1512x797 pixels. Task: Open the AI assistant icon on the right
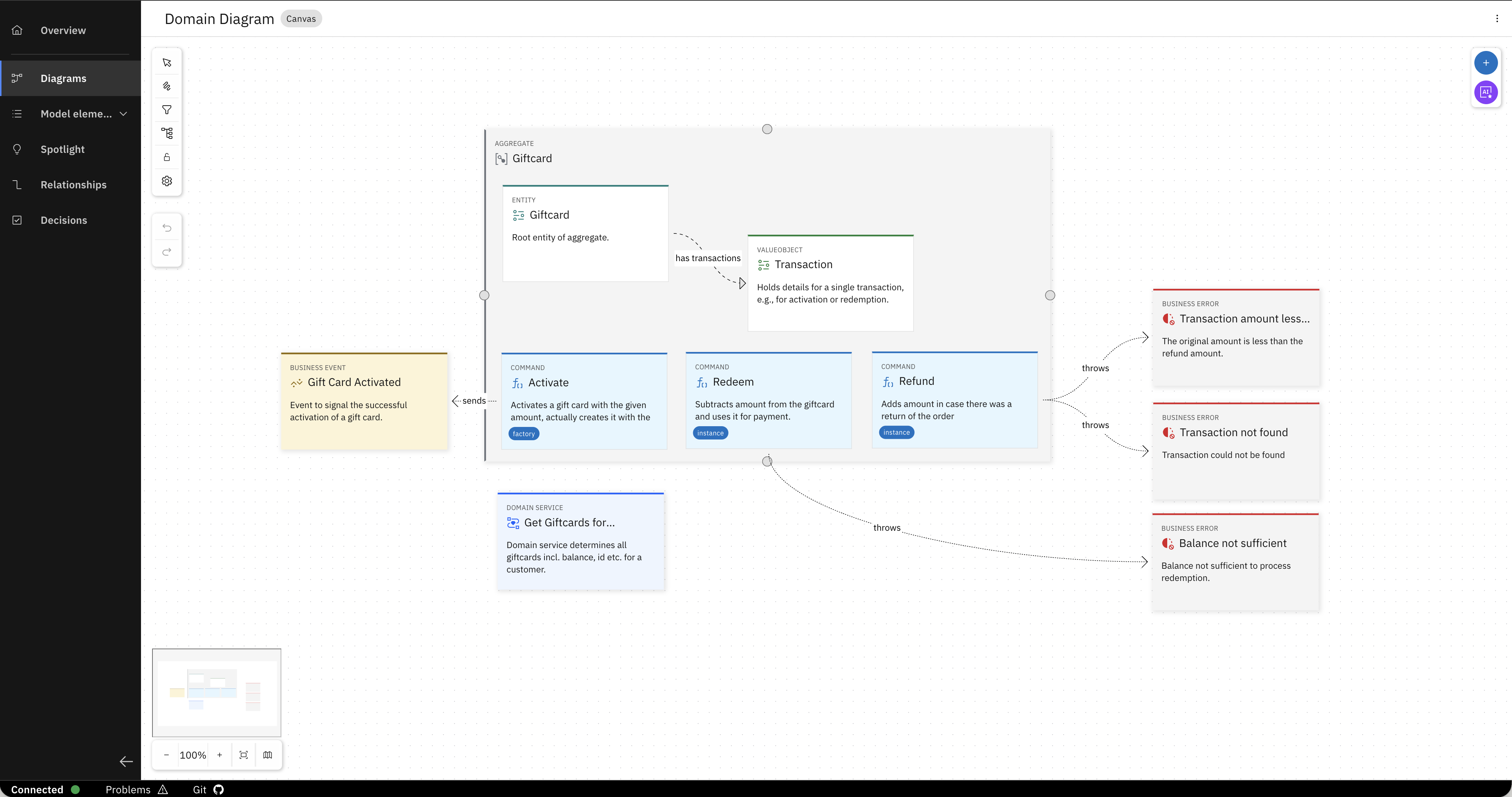point(1486,92)
